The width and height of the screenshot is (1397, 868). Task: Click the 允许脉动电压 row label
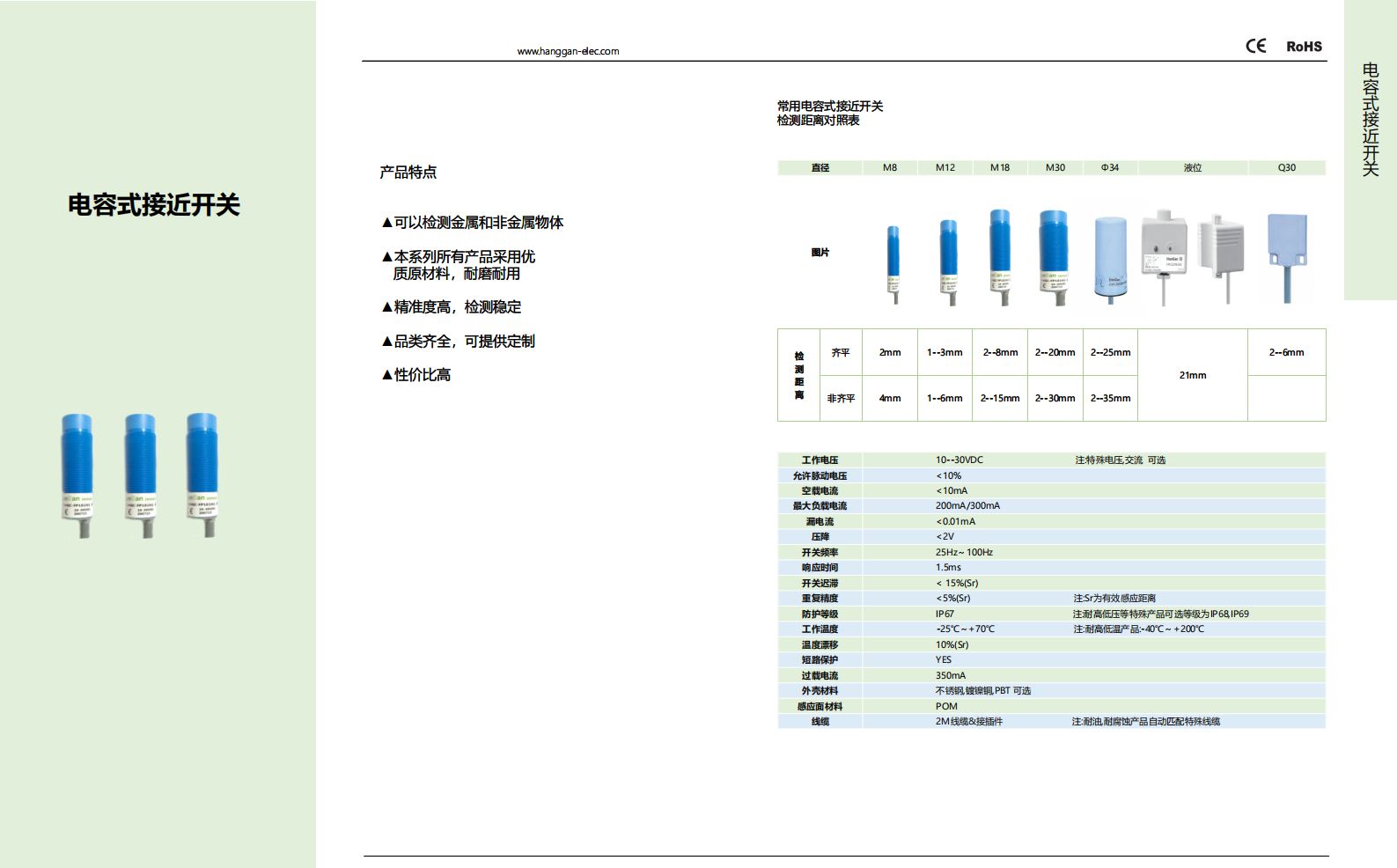820,476
